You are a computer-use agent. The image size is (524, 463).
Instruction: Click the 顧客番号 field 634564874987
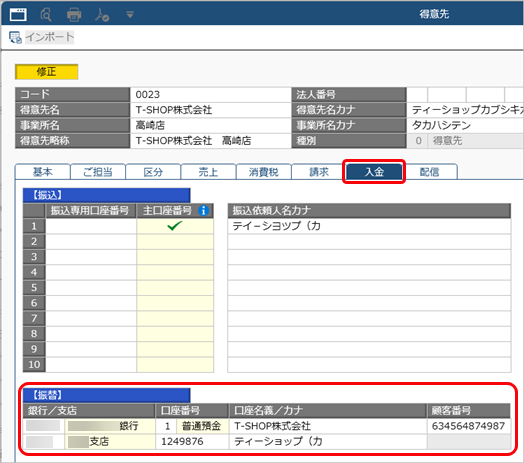coord(469,426)
